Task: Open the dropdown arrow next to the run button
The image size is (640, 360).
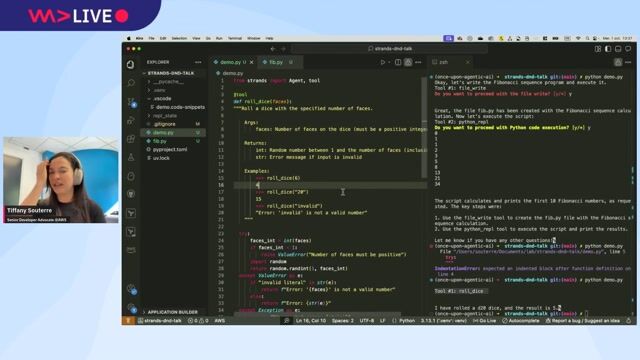Action: tap(389, 62)
